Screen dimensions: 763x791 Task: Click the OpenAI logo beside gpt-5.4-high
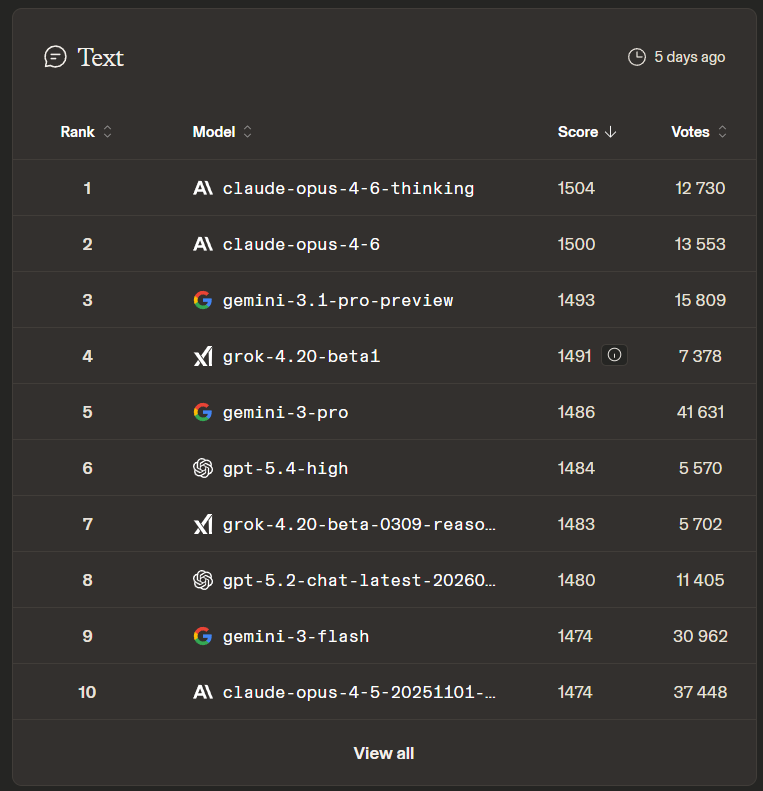pyautogui.click(x=203, y=468)
